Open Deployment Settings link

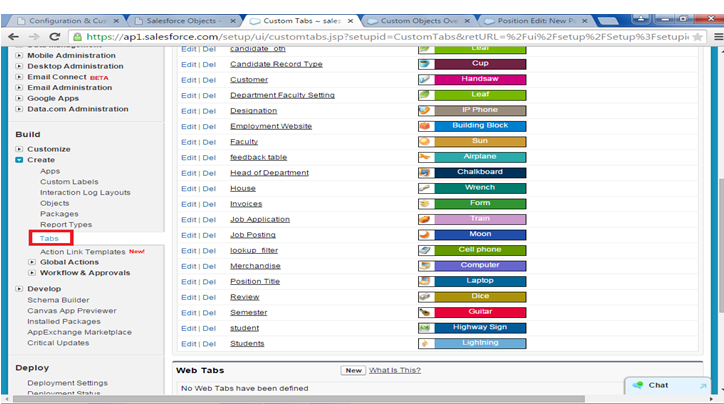tap(67, 383)
